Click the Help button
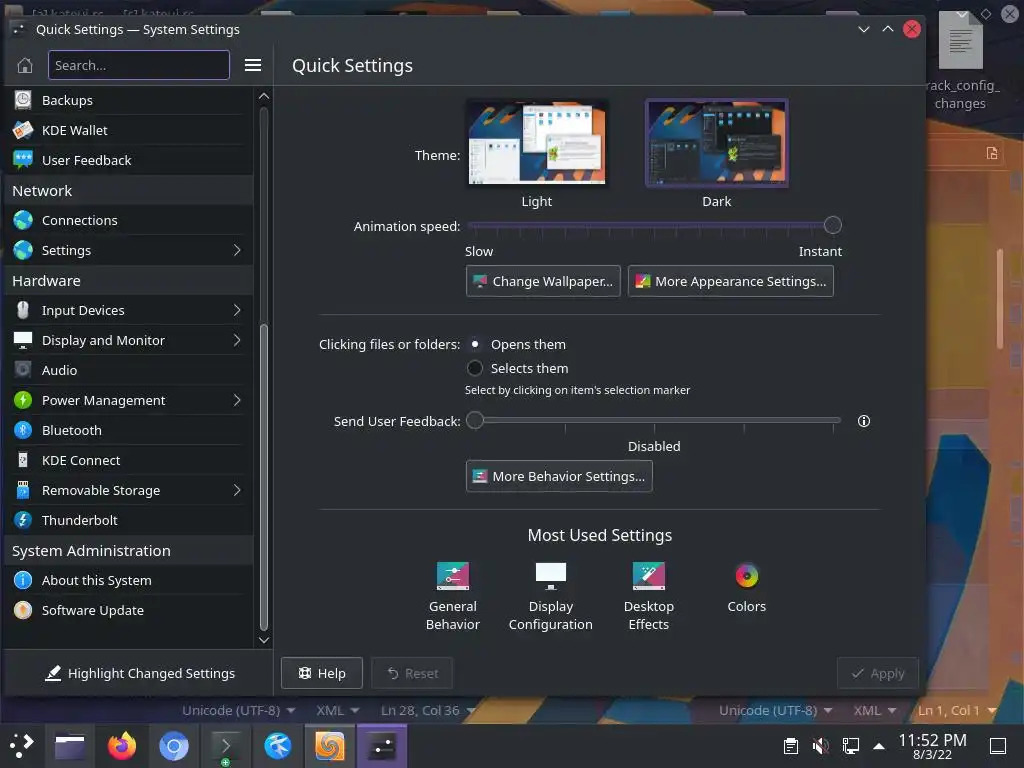Screen dimensions: 1024x768 321,673
